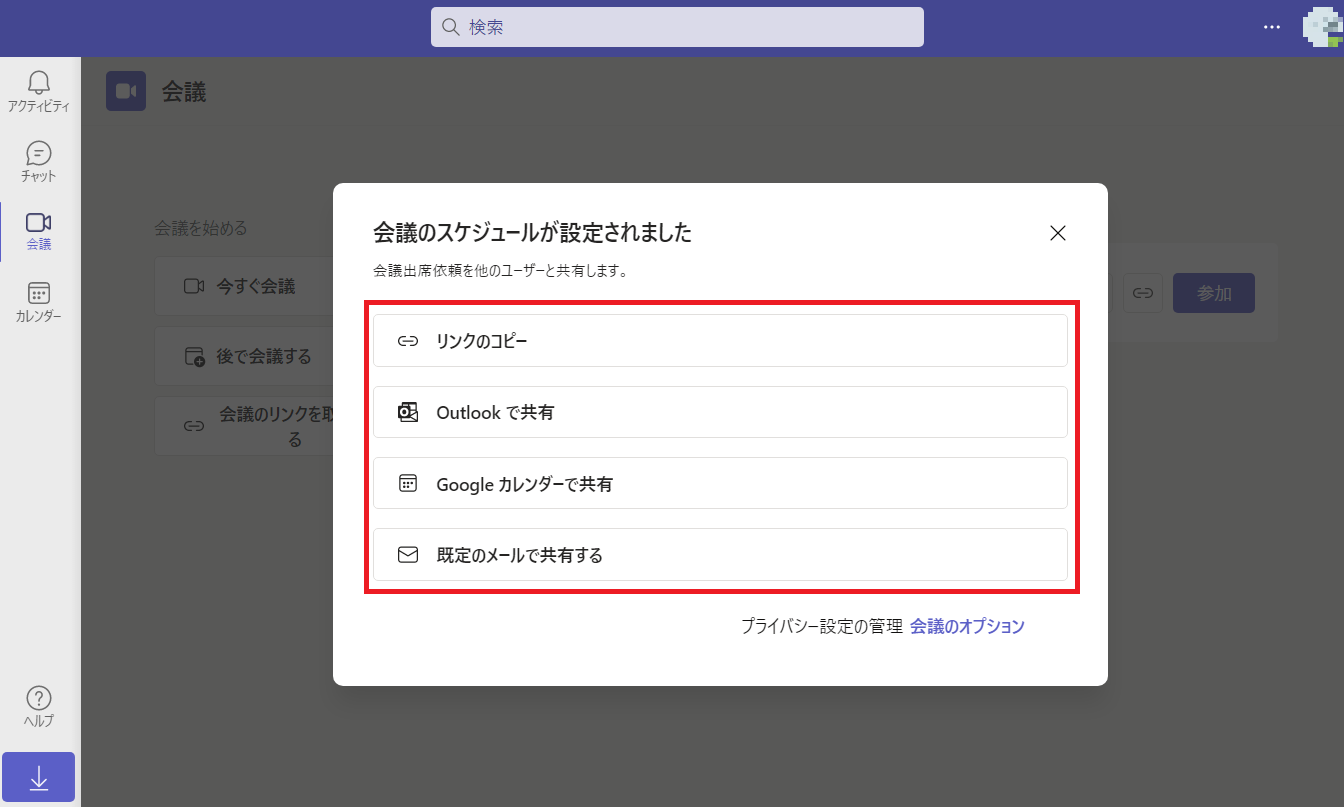The height and width of the screenshot is (807, 1344).
Task: Click into the 検索 search field
Action: [677, 27]
